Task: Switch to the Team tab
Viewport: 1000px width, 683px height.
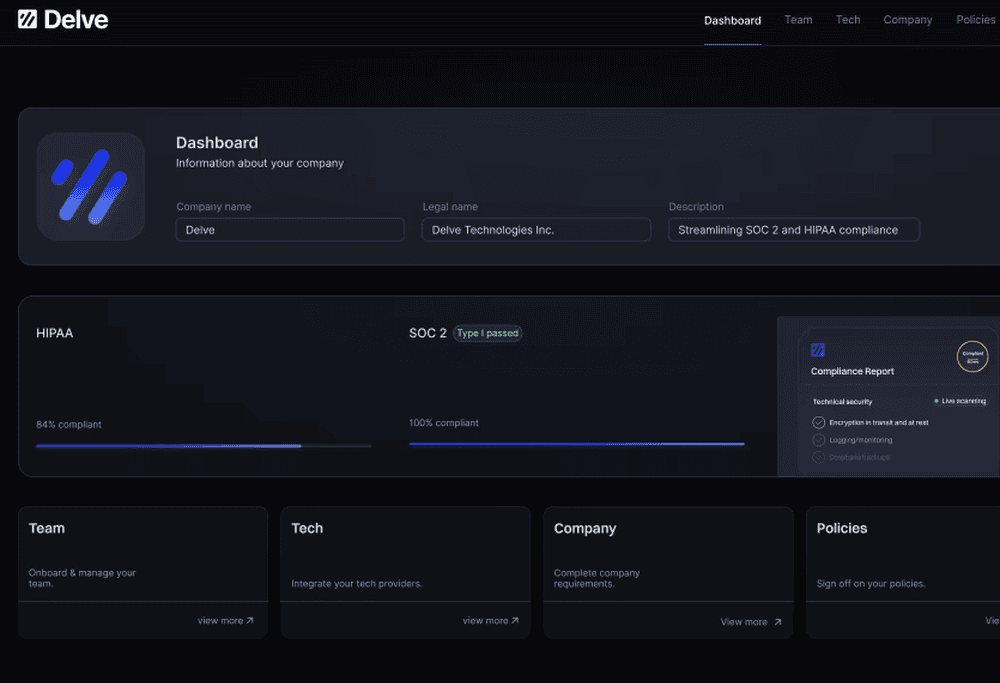Action: tap(798, 20)
